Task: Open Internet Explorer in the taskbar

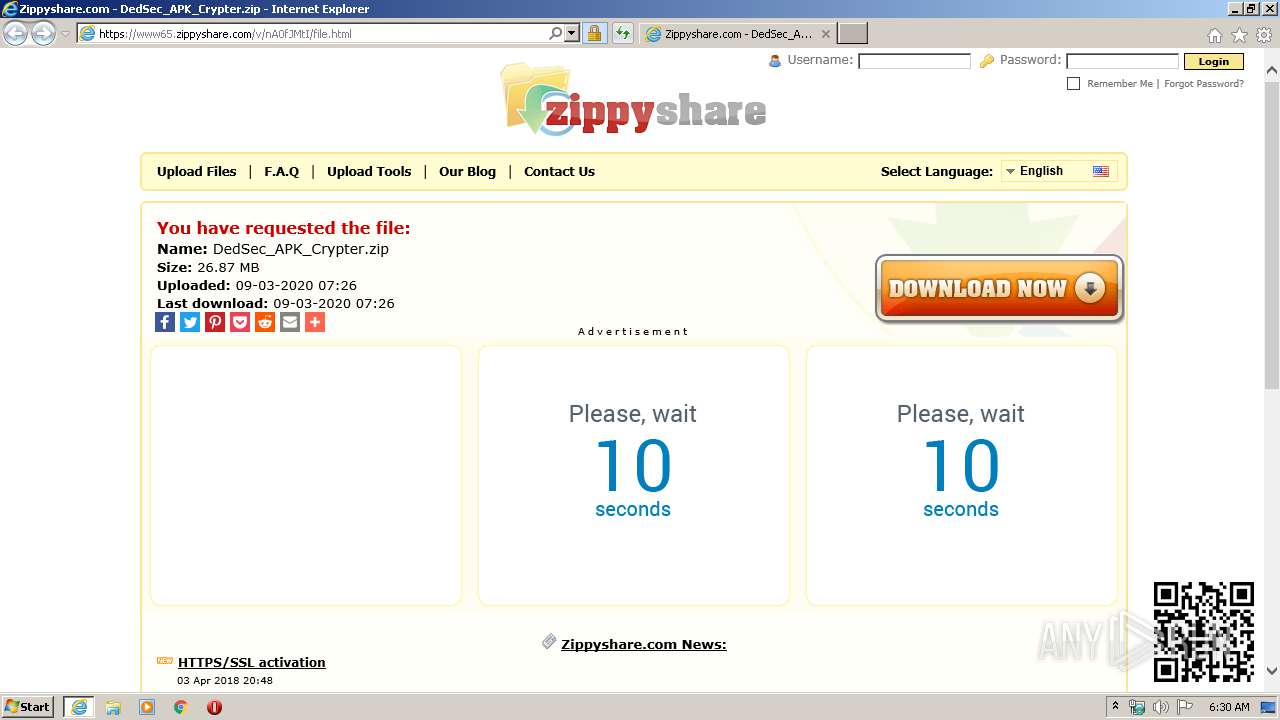Action: [x=79, y=707]
